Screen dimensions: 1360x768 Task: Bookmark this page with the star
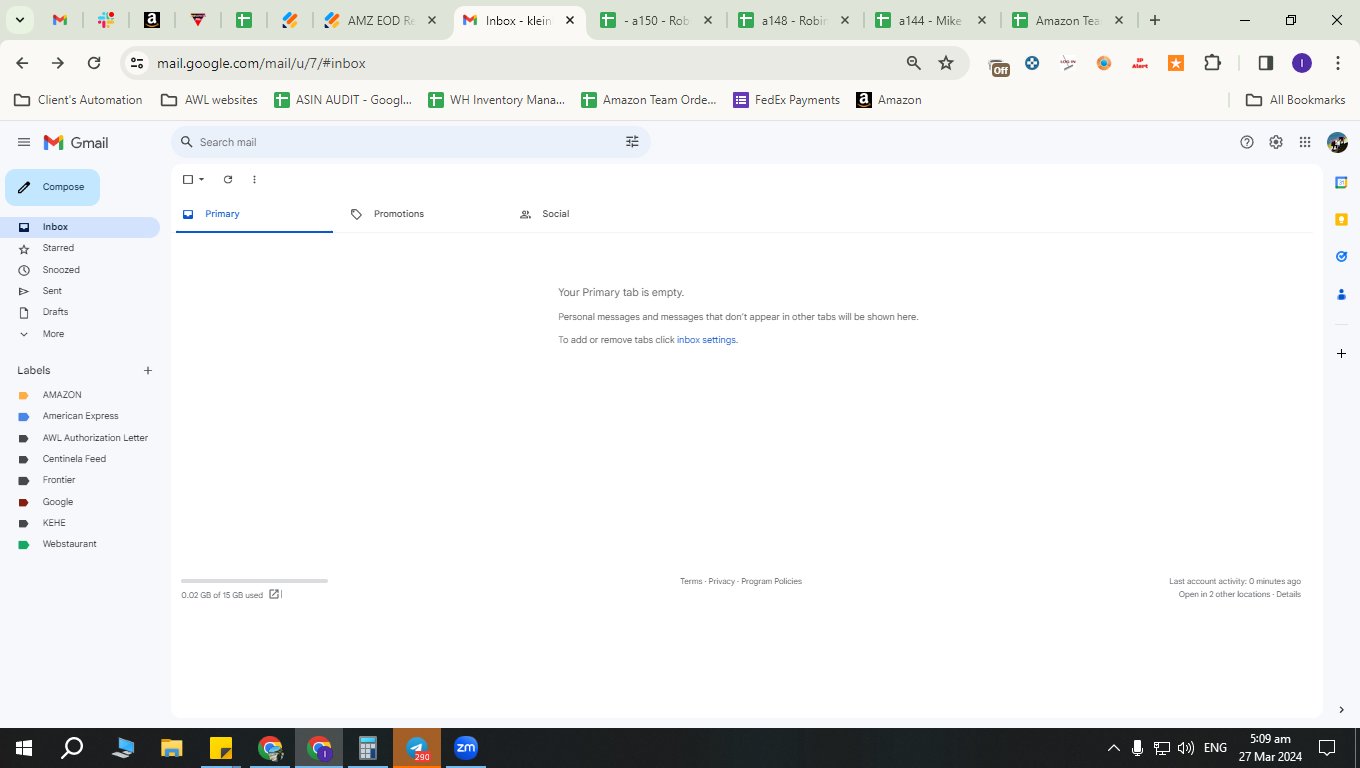(x=946, y=63)
